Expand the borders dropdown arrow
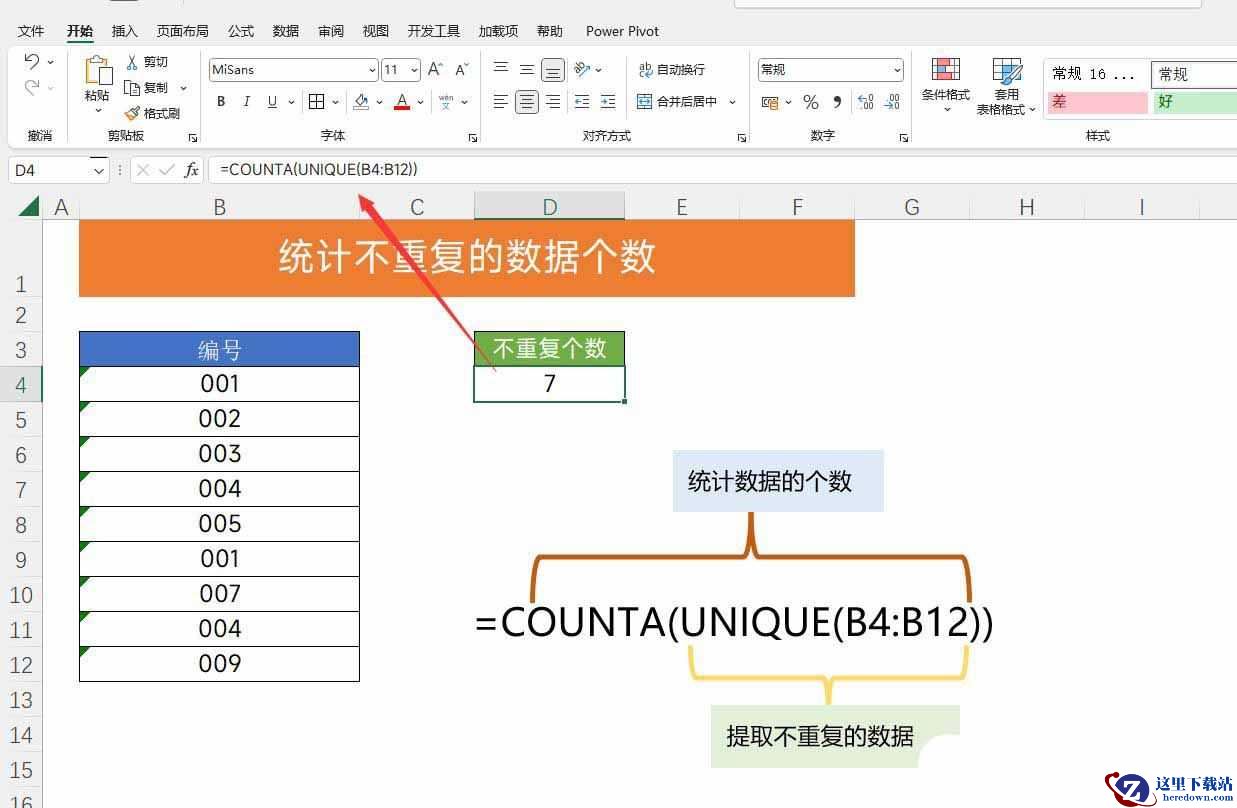Viewport: 1237px width, 808px height. 335,102
